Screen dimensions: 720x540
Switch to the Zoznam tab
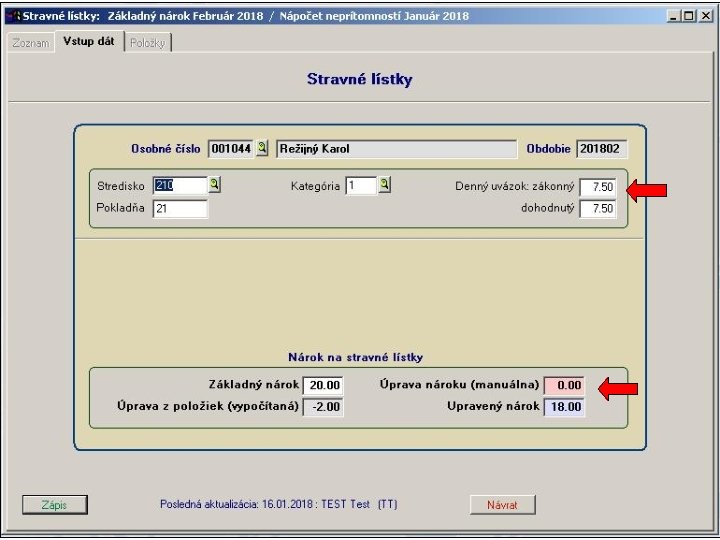(x=31, y=43)
